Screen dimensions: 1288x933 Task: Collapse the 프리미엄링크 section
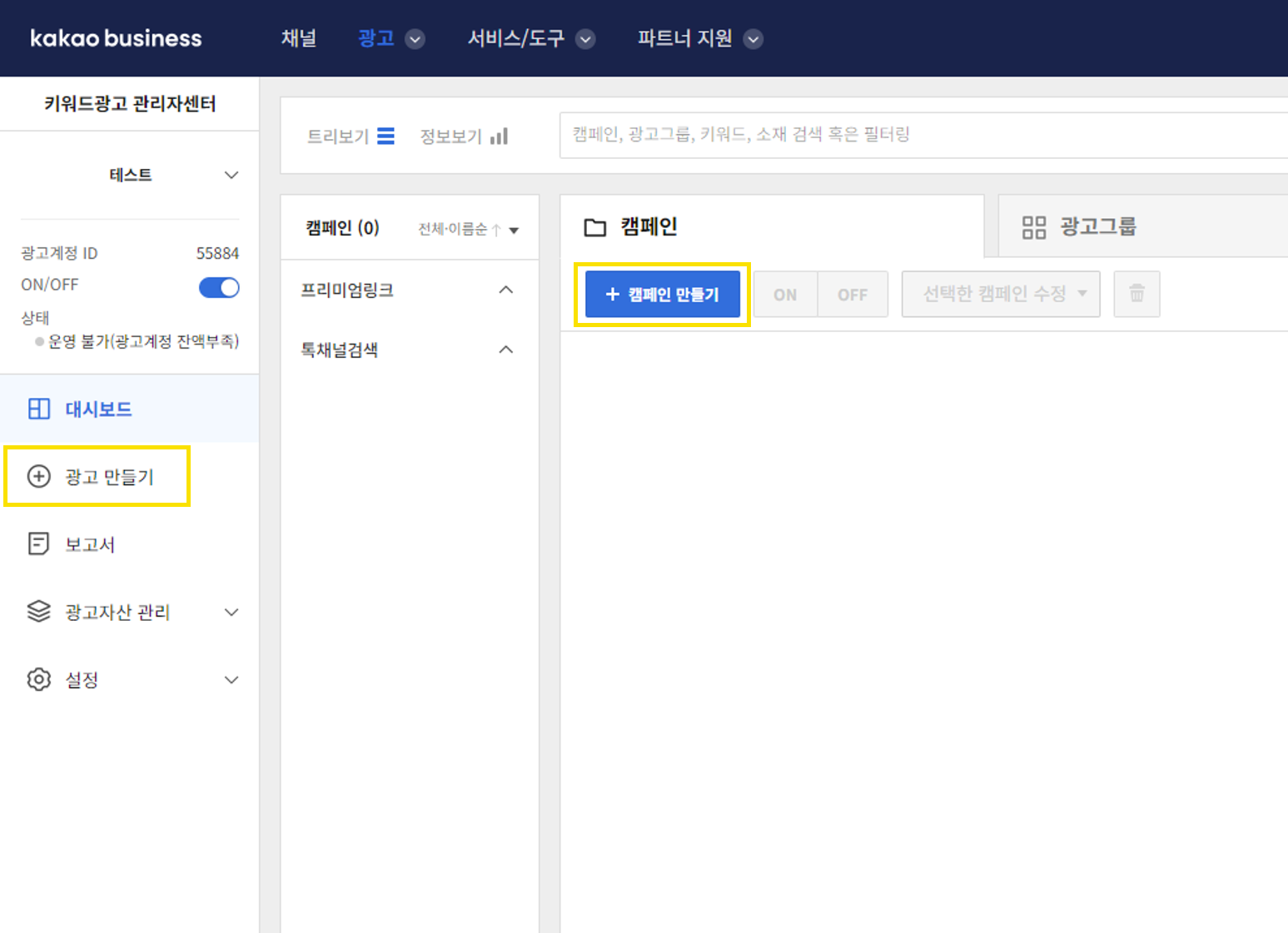(x=505, y=290)
